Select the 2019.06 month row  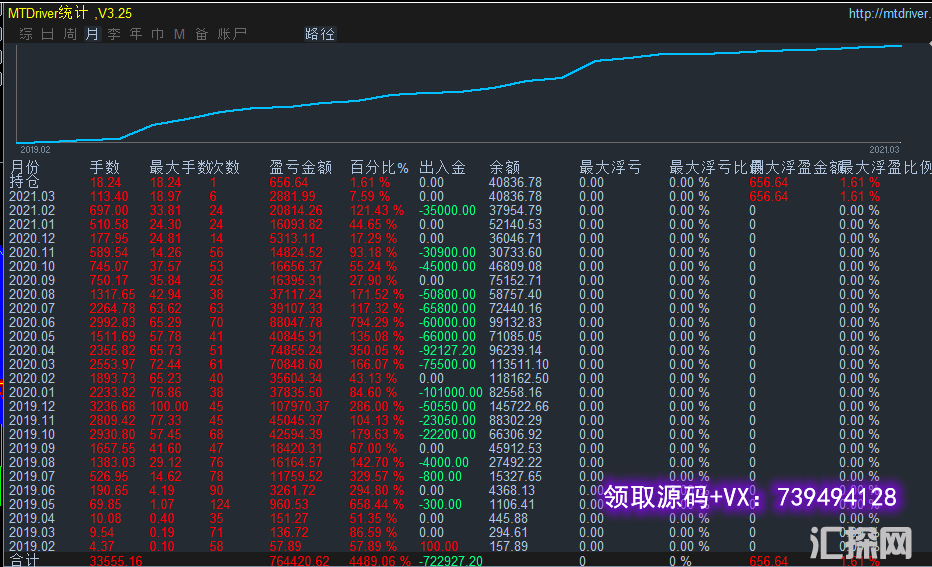click(x=32, y=490)
